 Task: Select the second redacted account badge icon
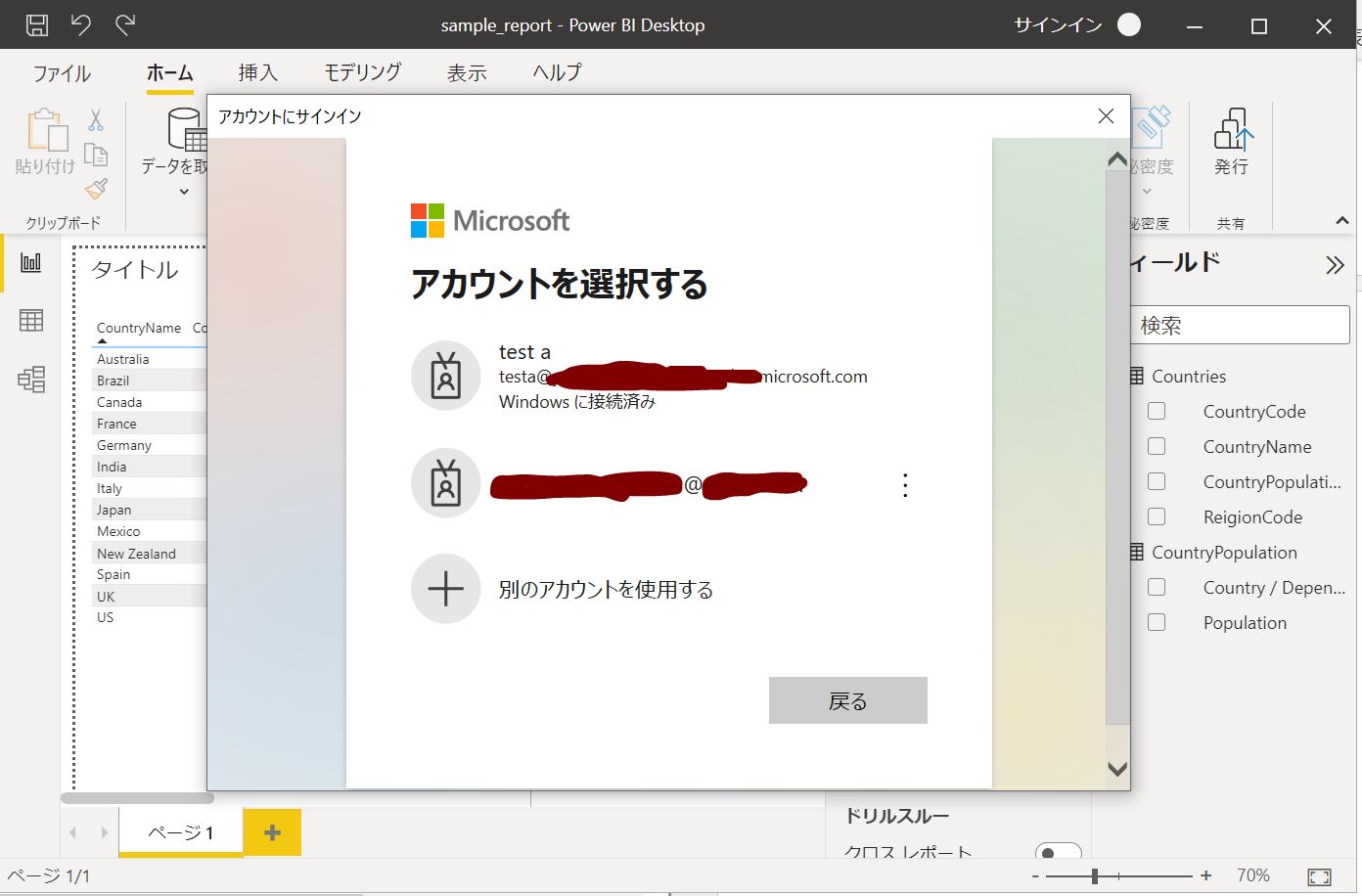click(445, 483)
